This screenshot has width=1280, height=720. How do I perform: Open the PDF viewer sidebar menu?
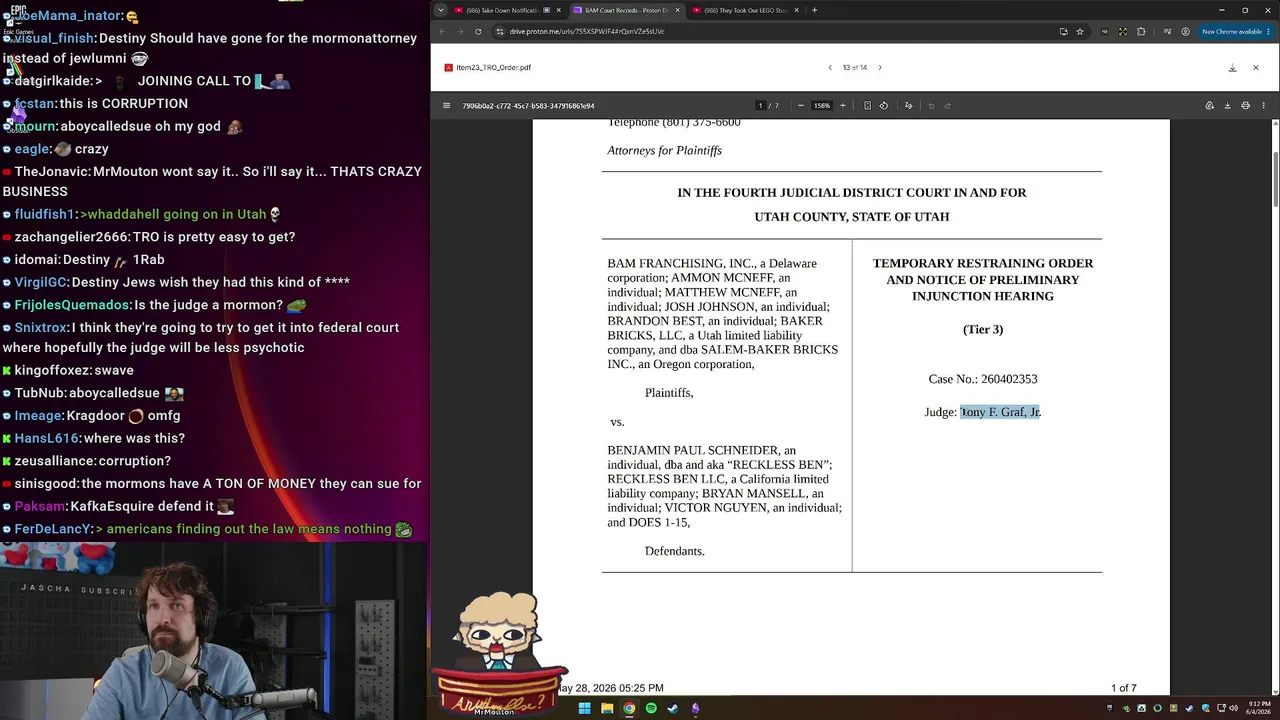pos(447,105)
